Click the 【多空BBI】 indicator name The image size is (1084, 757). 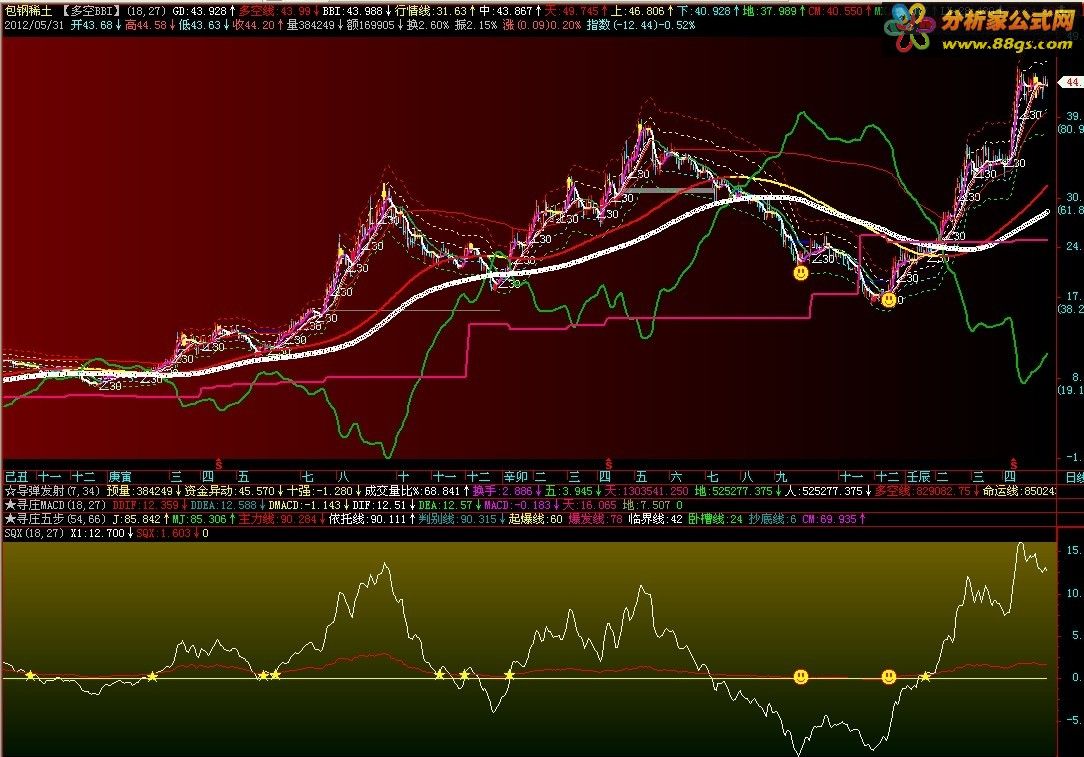(x=91, y=10)
